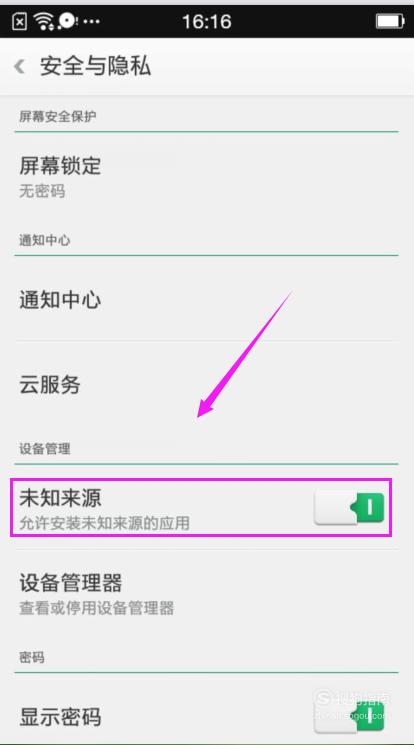Tap the 未知来源 label text

click(x=60, y=498)
